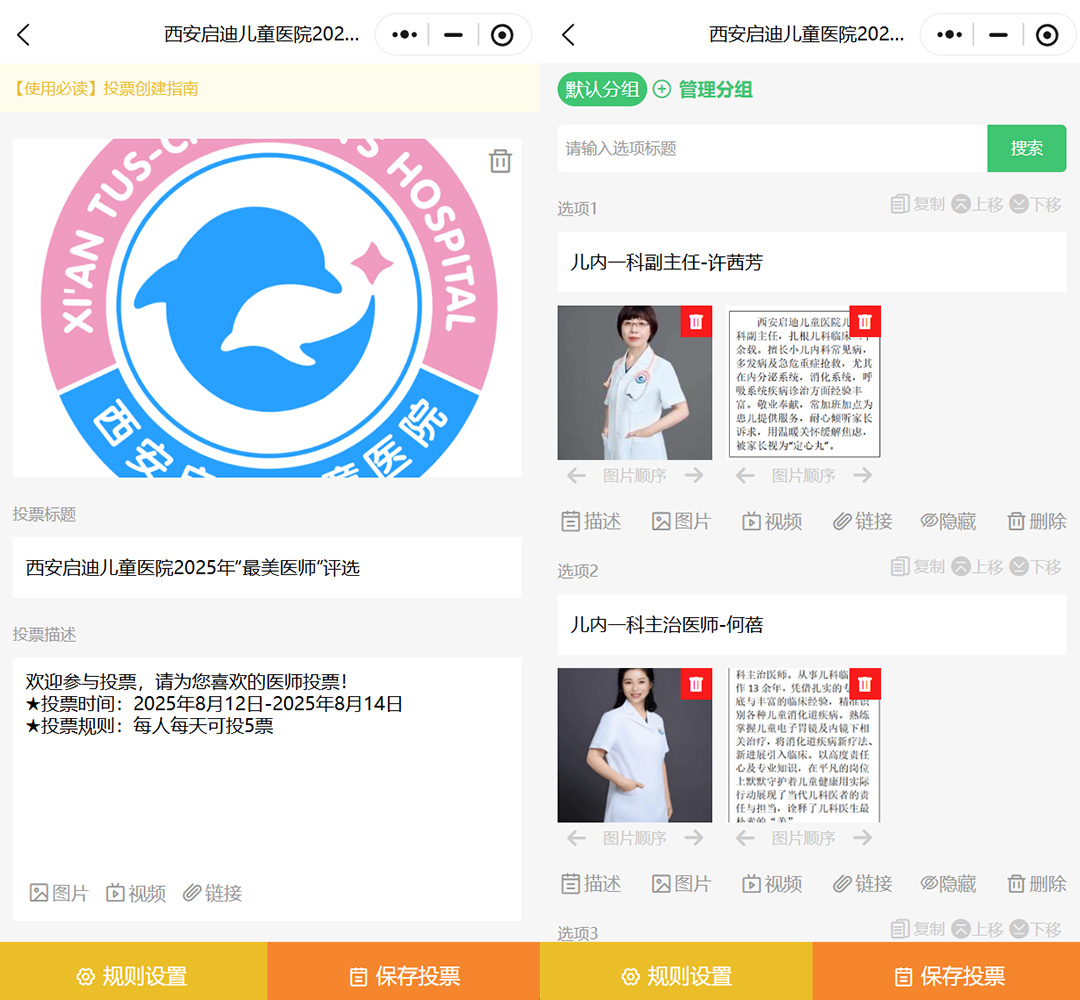Open the voting creation guide link

tap(105, 88)
